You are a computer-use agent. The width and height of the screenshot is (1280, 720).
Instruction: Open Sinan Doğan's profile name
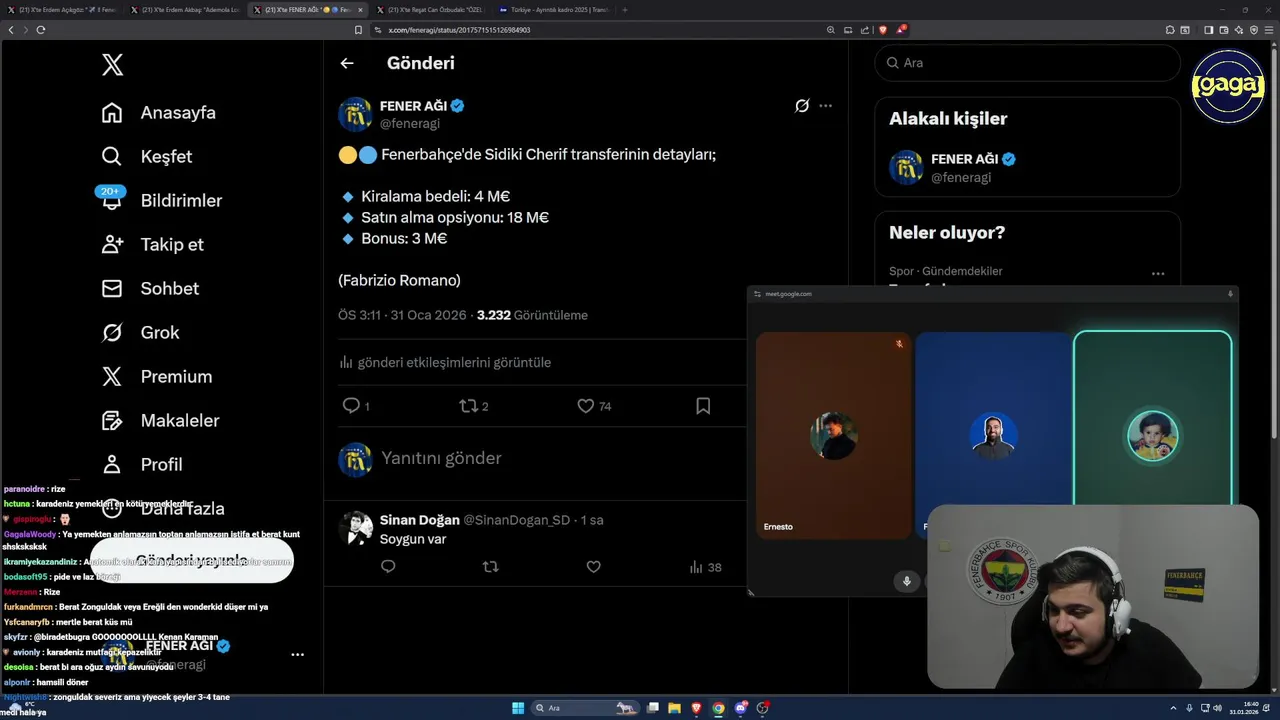click(419, 520)
